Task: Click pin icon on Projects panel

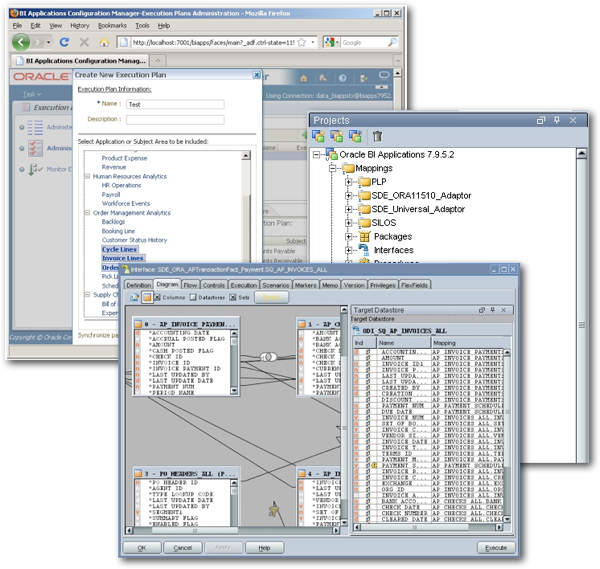Action: [x=557, y=120]
